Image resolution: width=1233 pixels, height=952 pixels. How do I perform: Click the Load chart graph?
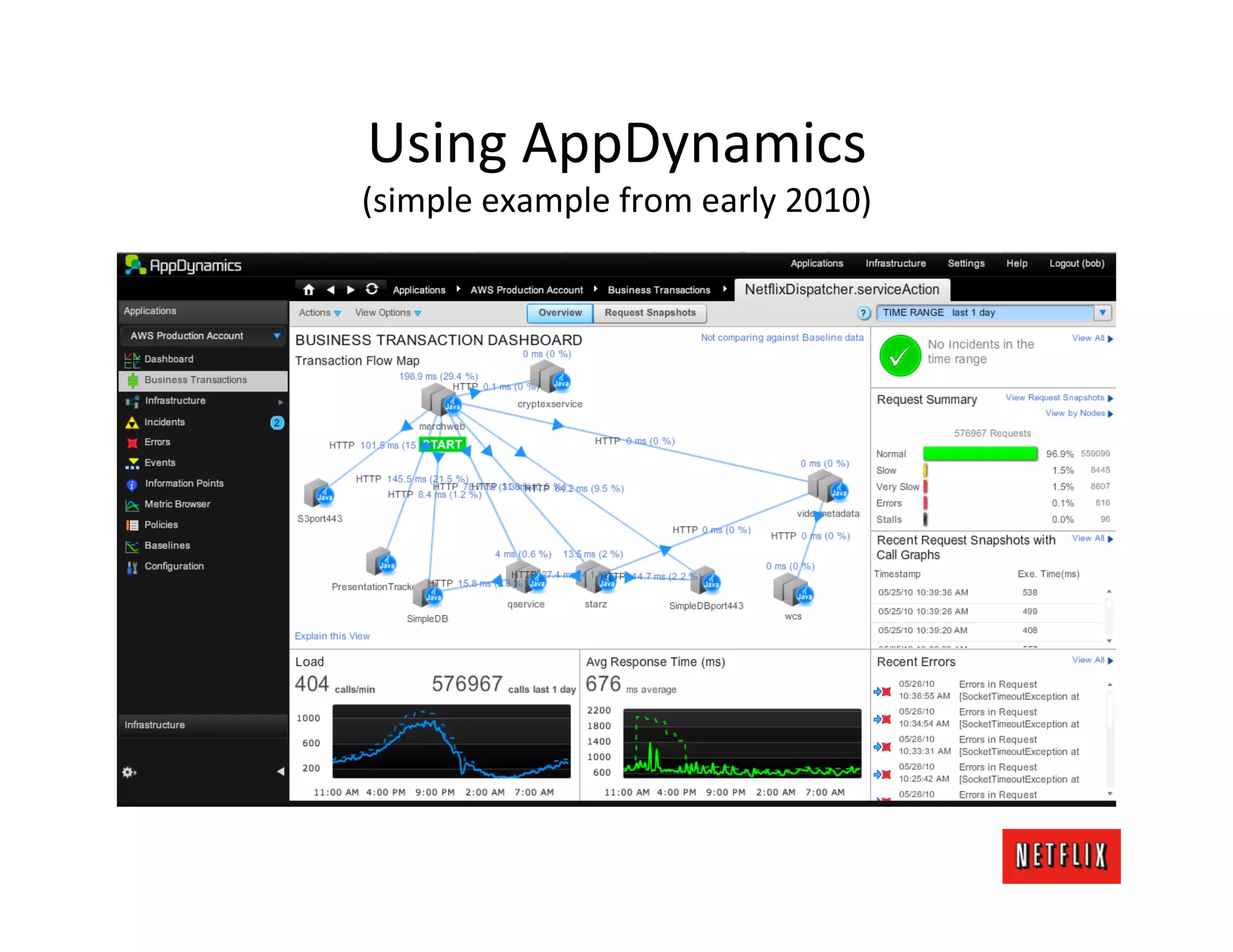click(451, 741)
